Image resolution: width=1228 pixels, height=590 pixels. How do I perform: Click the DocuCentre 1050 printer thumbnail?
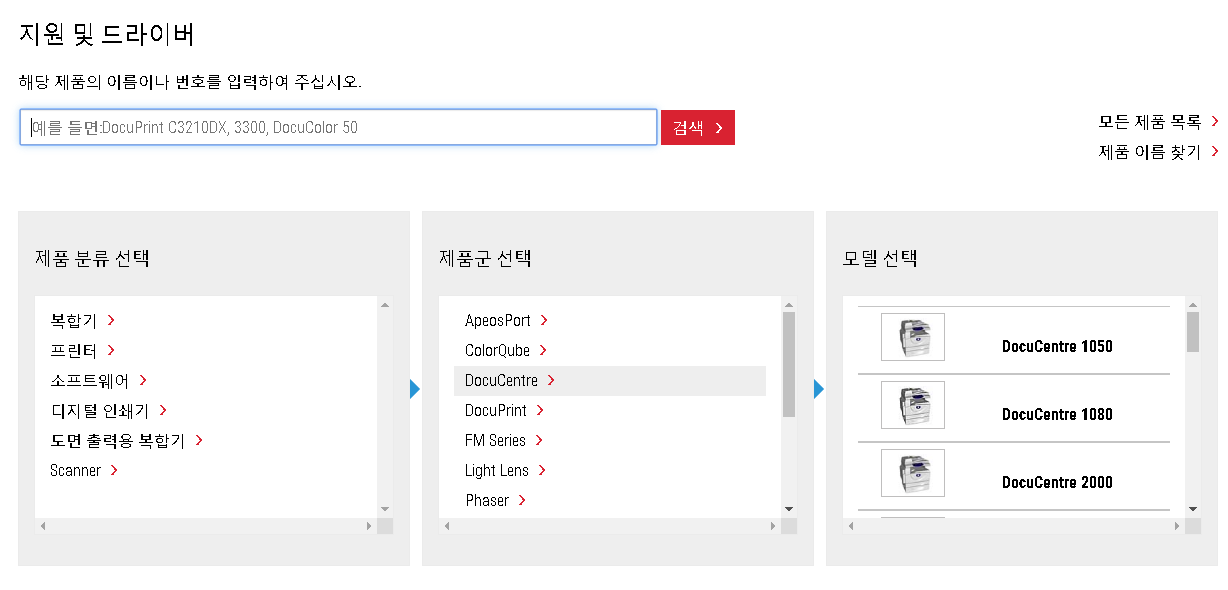[913, 337]
